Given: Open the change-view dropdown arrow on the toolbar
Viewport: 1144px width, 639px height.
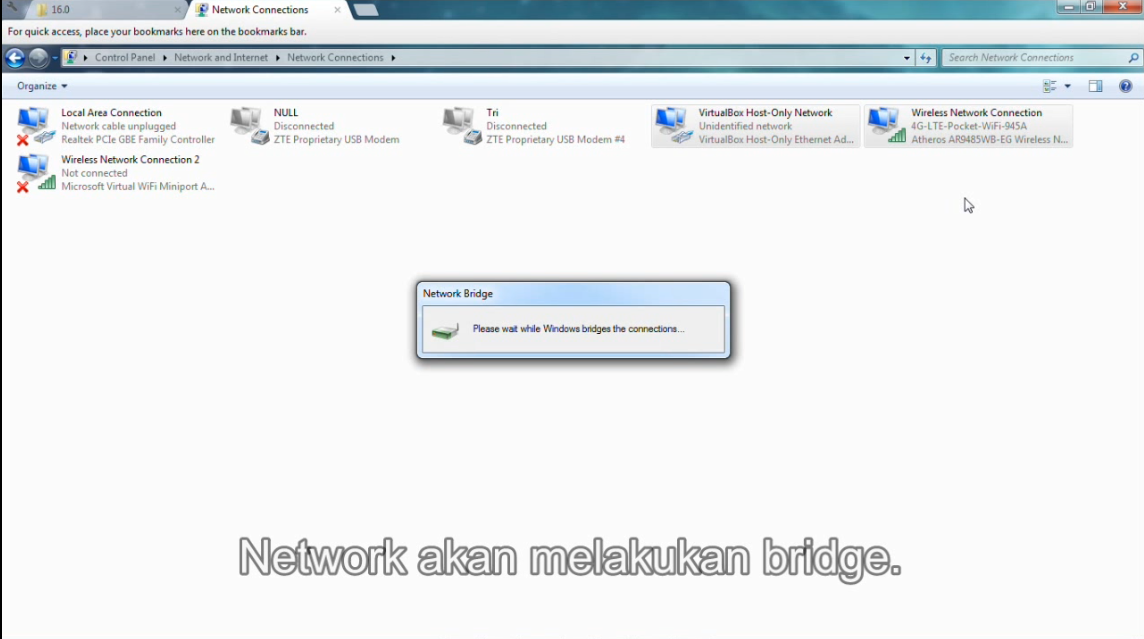Looking at the screenshot, I should (1070, 85).
